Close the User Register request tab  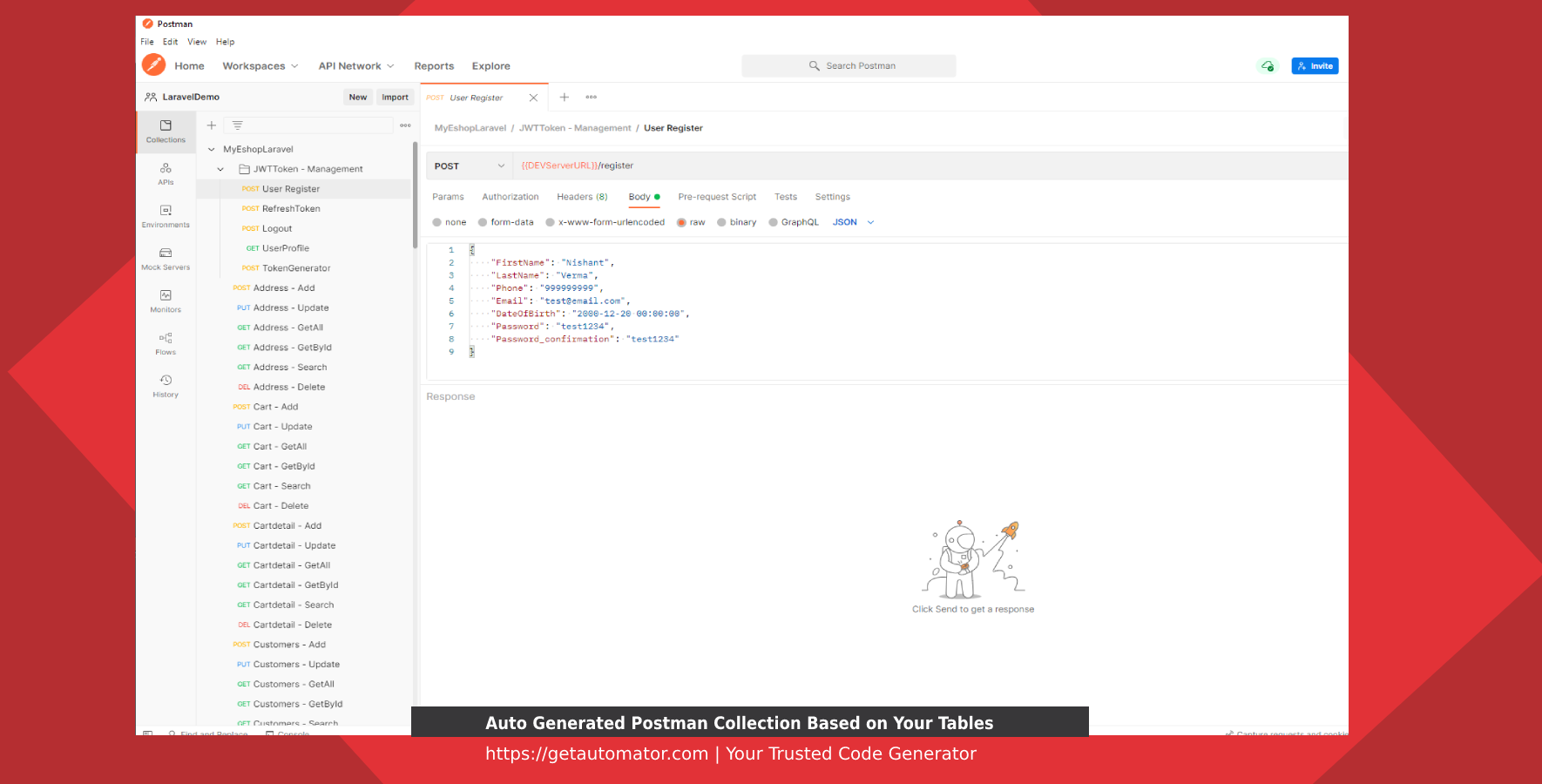(x=533, y=98)
